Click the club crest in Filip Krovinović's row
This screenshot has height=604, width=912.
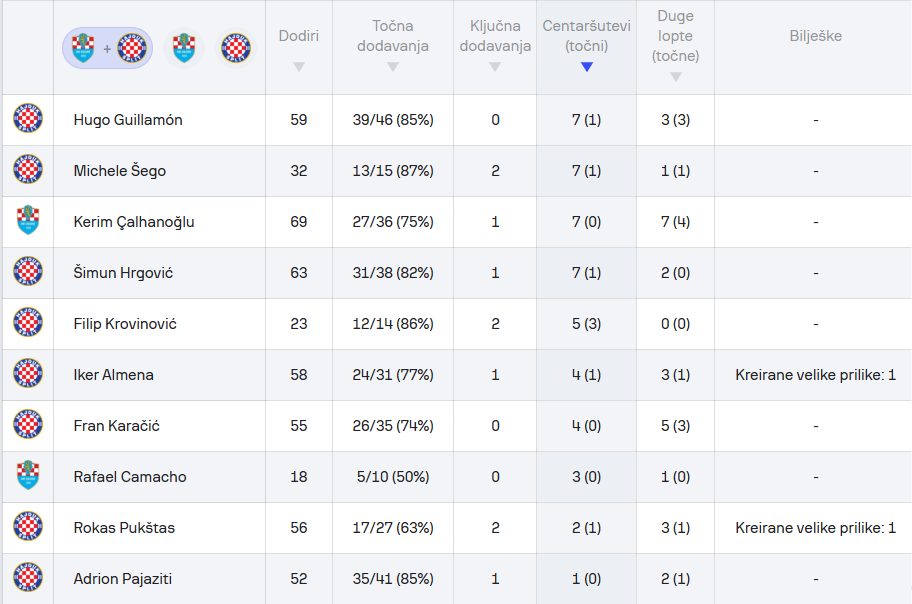click(28, 324)
